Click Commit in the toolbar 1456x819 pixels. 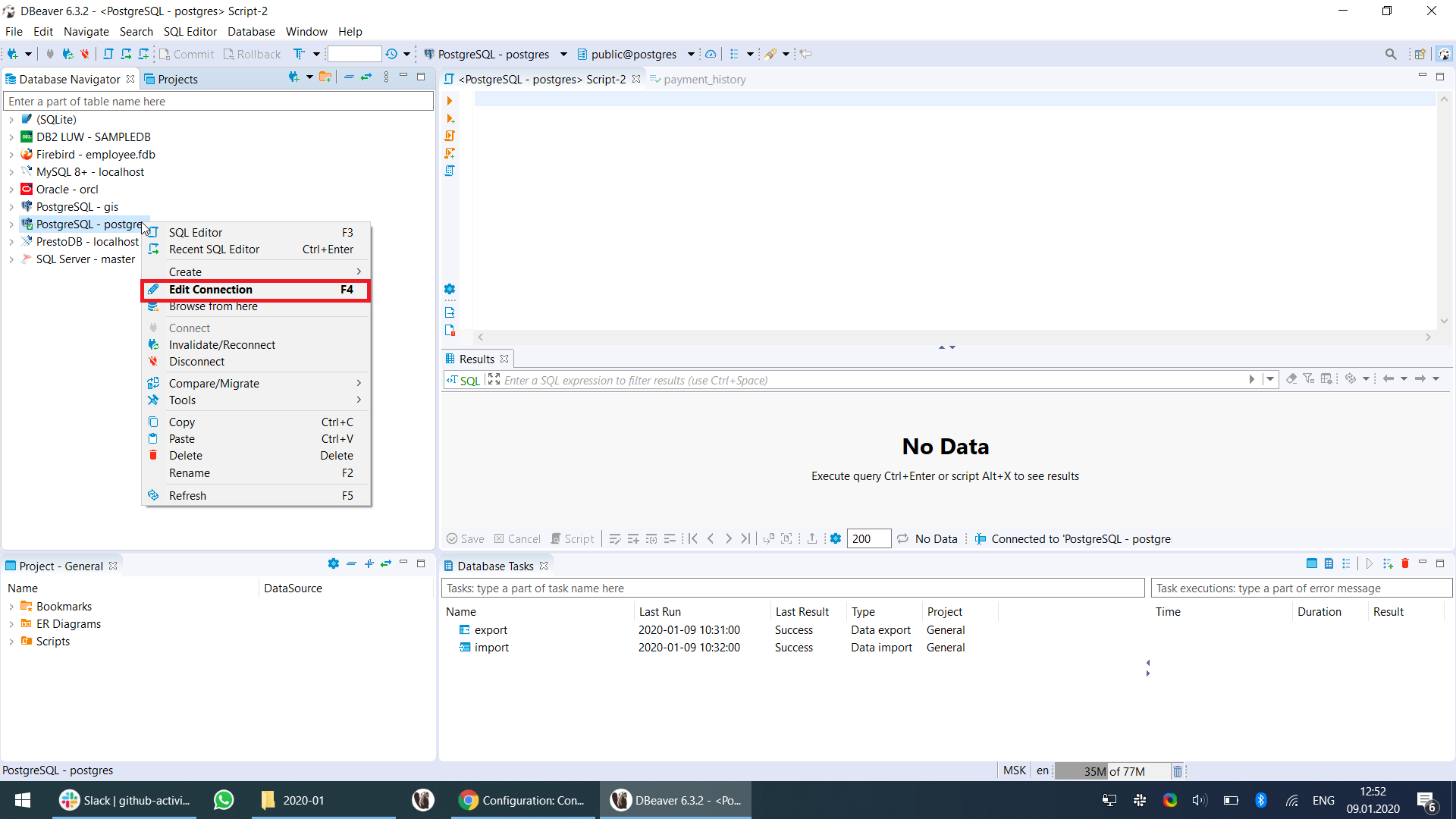187,54
